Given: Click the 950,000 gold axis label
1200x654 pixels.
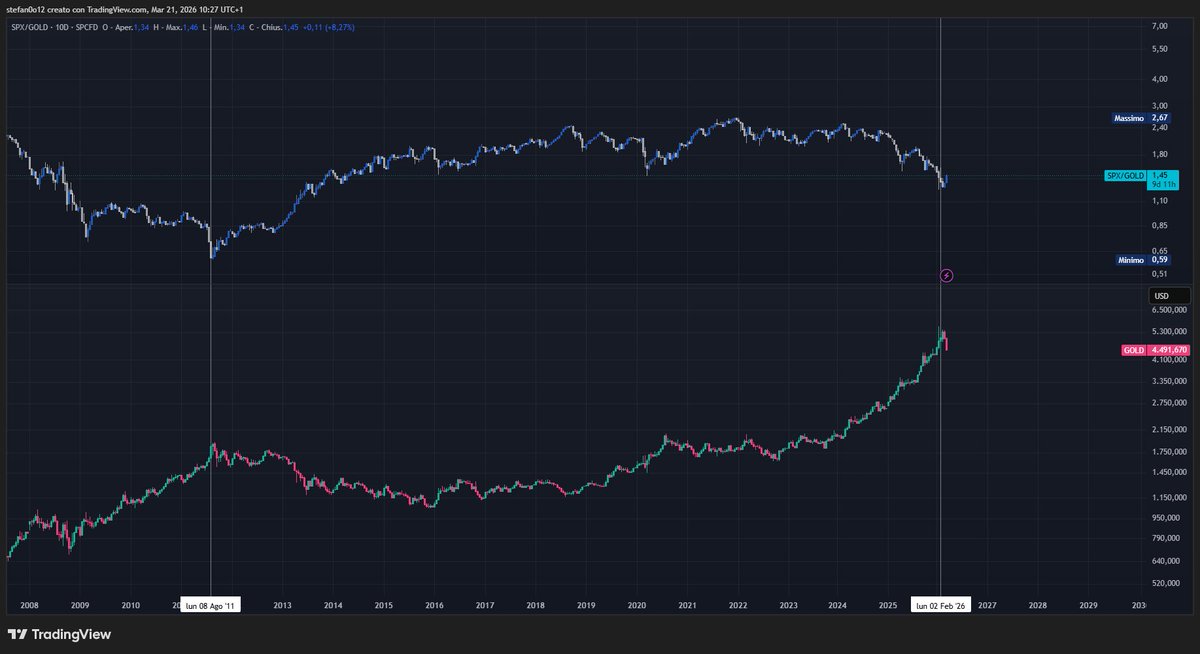Looking at the screenshot, I should [x=1165, y=517].
